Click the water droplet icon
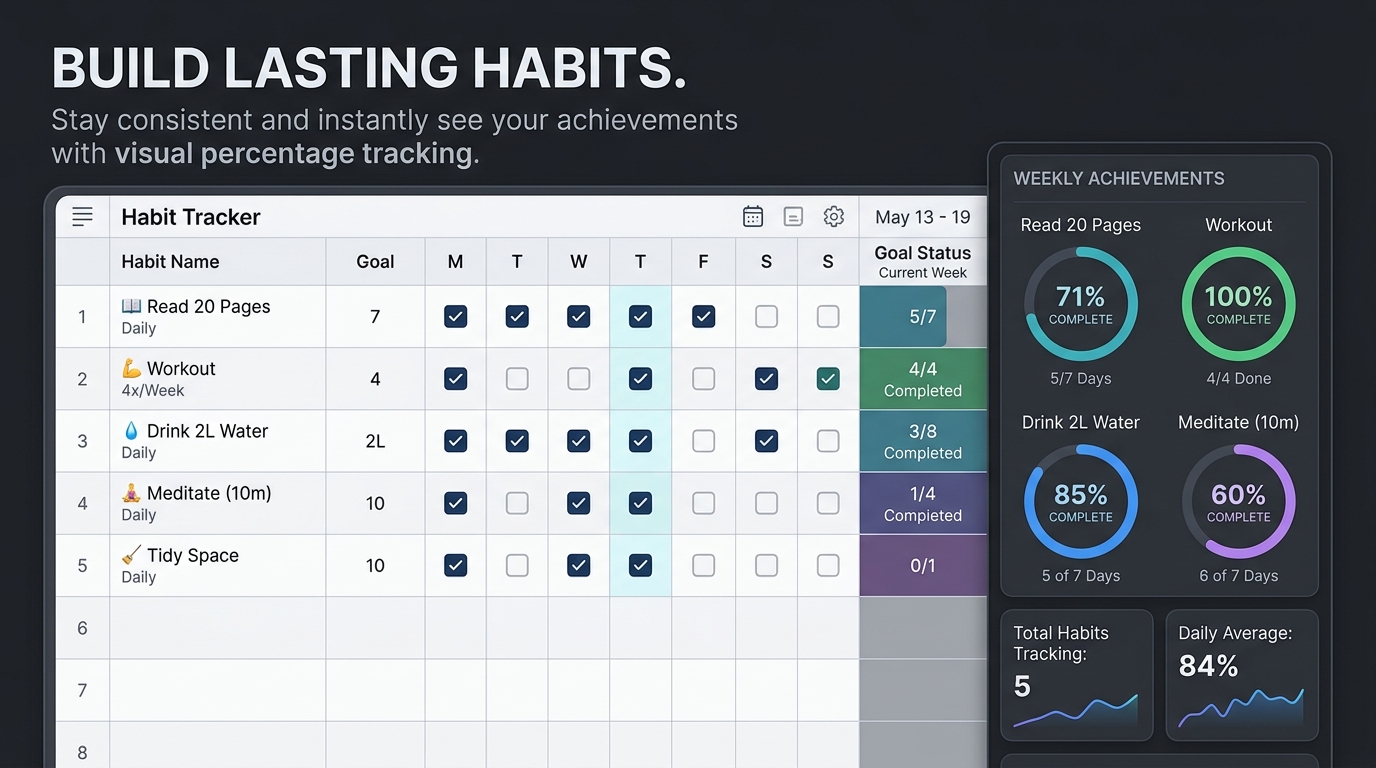 (x=132, y=431)
